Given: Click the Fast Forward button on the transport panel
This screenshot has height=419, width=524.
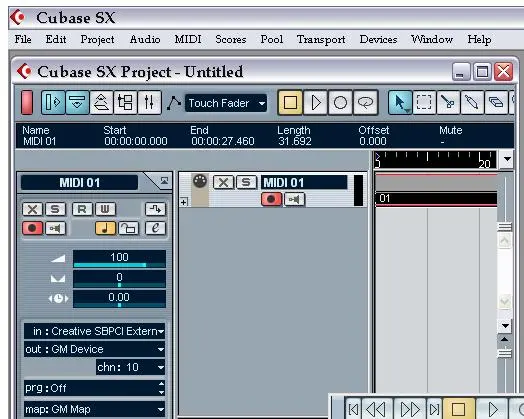Looking at the screenshot, I should click(x=410, y=409).
